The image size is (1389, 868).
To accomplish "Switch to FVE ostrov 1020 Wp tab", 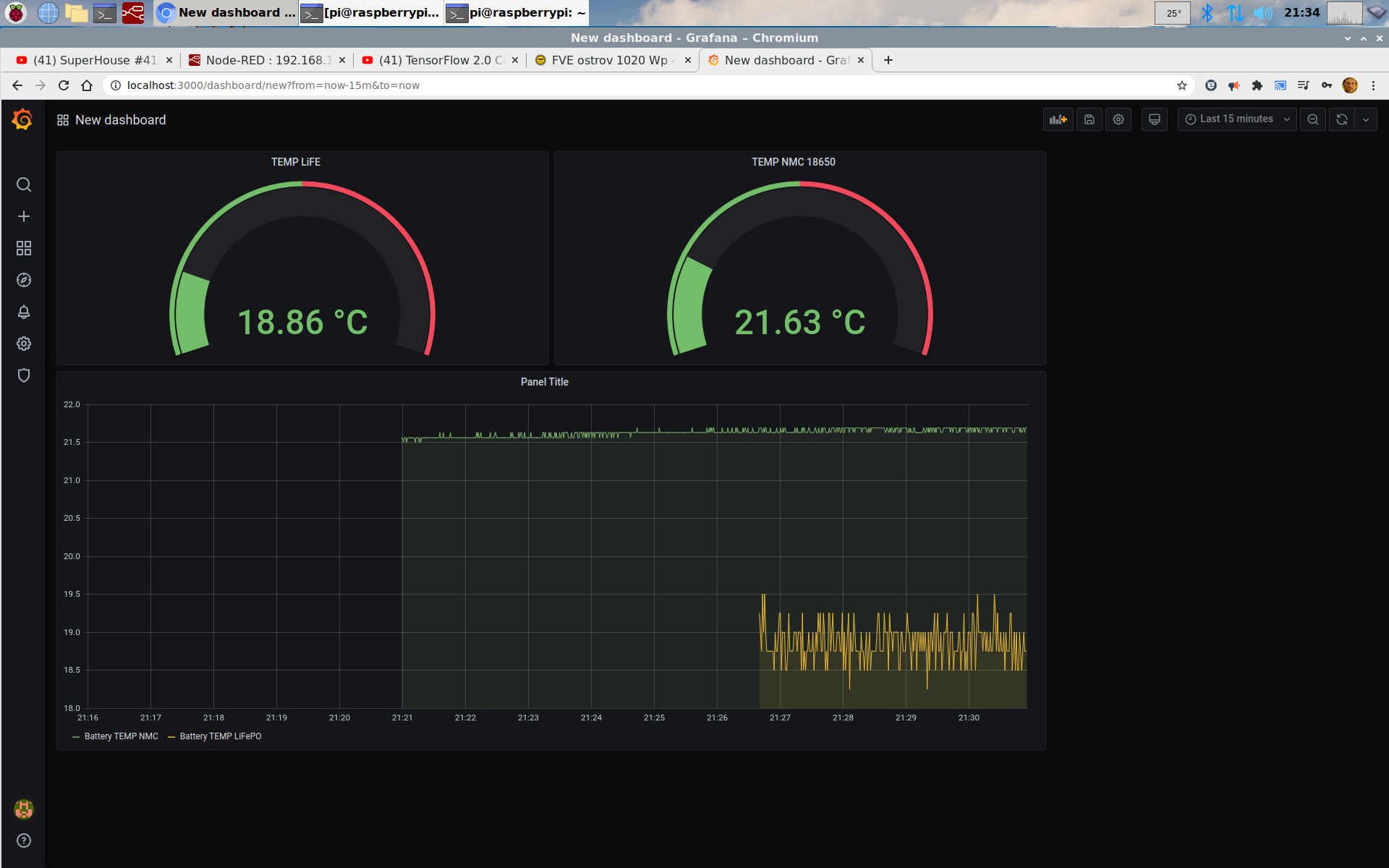I will (608, 60).
